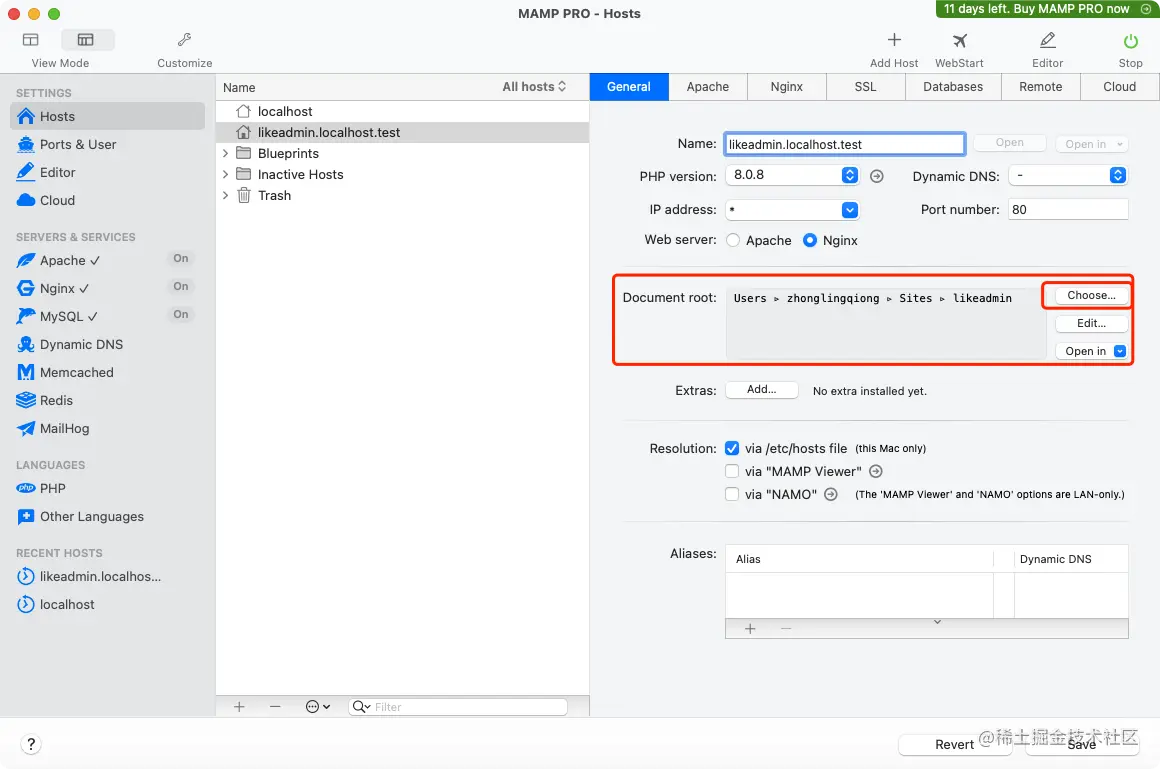Image resolution: width=1160 pixels, height=769 pixels.
Task: Switch to the Databases tab
Action: coord(953,87)
